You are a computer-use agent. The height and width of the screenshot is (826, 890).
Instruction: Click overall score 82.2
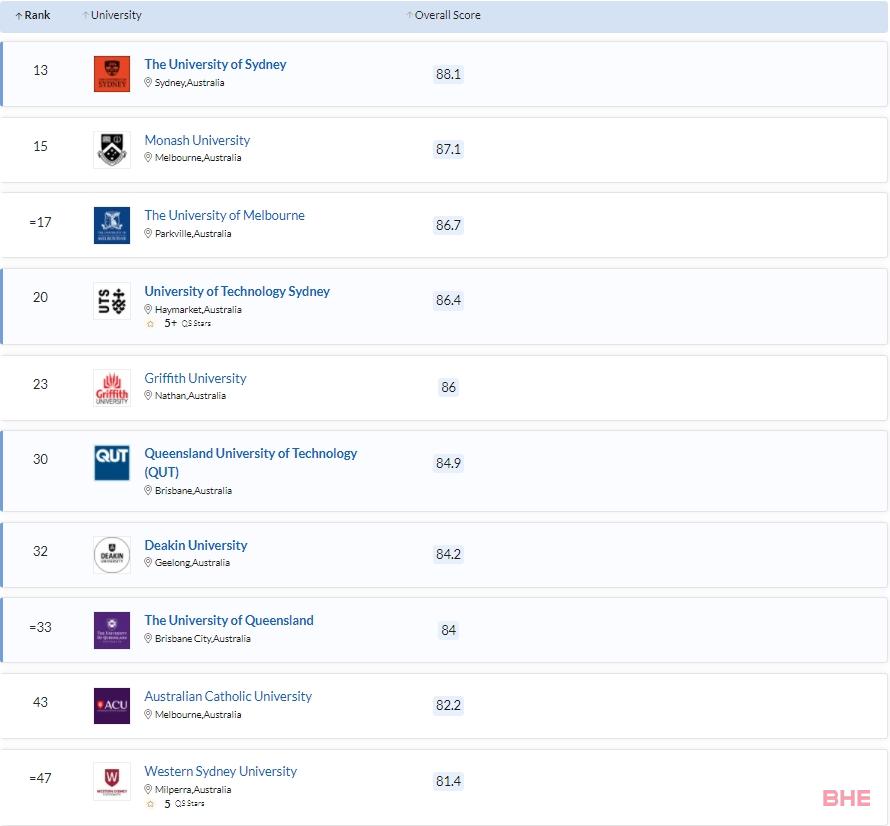pyautogui.click(x=448, y=706)
